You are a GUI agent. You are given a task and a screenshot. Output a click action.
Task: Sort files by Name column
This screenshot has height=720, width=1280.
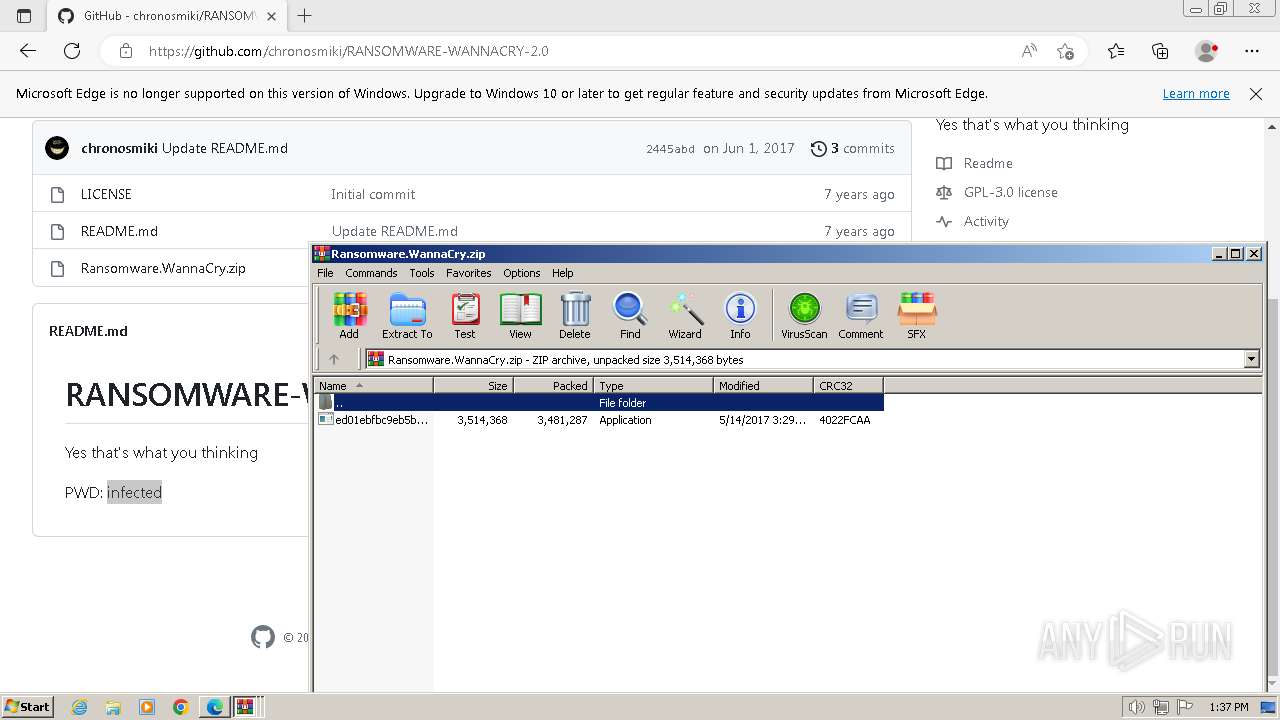tap(374, 385)
